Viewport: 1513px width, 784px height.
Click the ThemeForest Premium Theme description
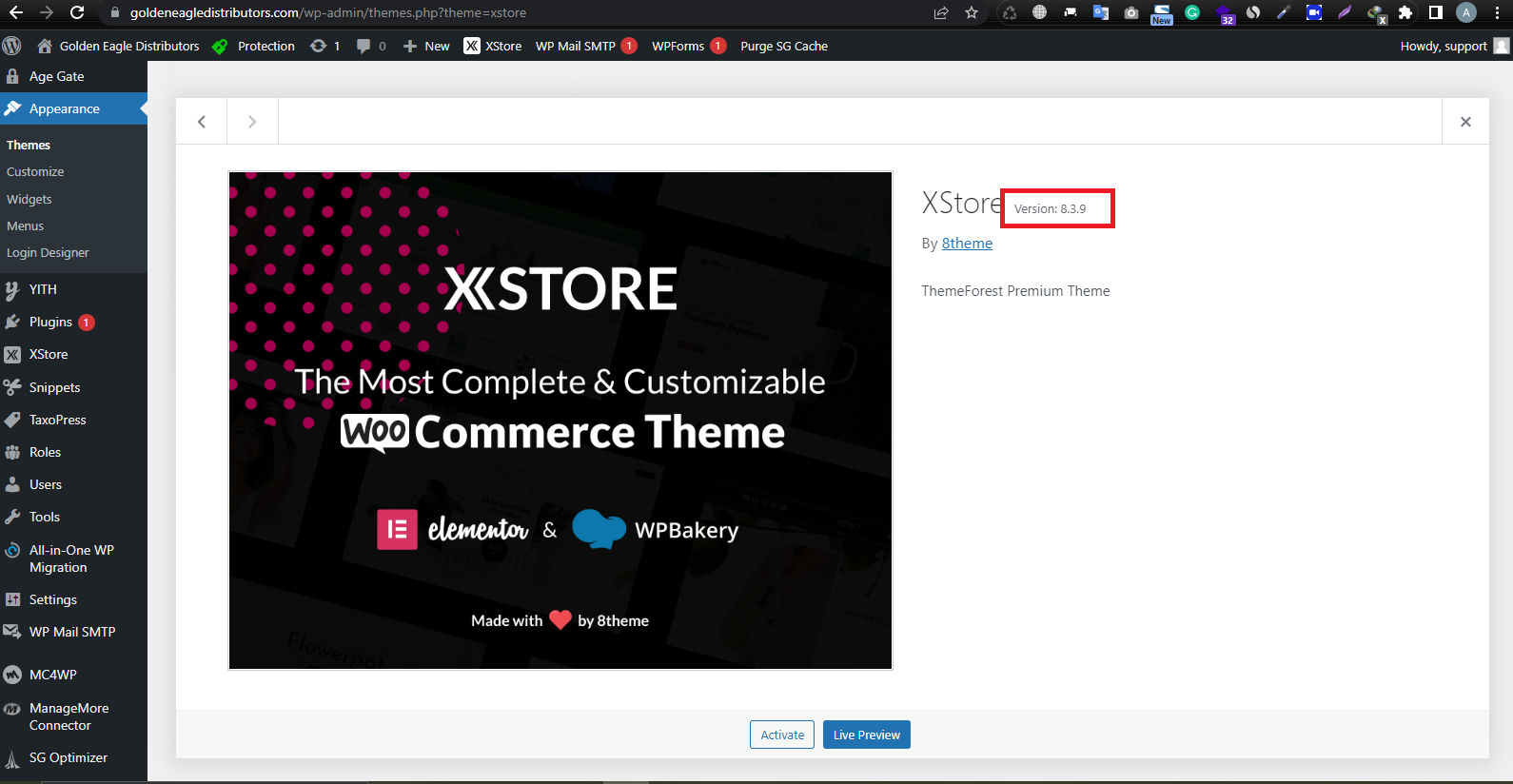(1015, 291)
